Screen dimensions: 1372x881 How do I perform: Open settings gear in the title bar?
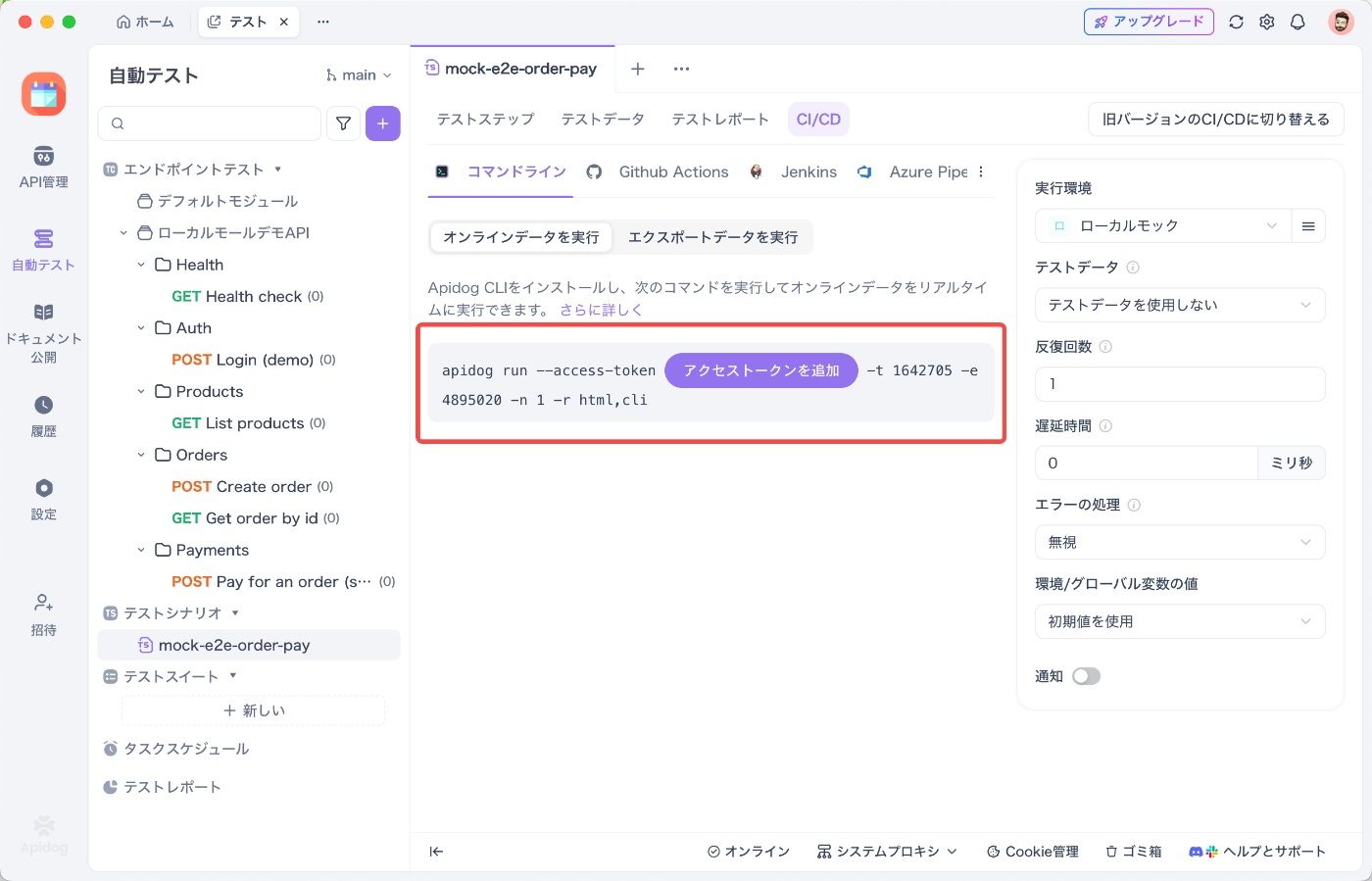1267,22
